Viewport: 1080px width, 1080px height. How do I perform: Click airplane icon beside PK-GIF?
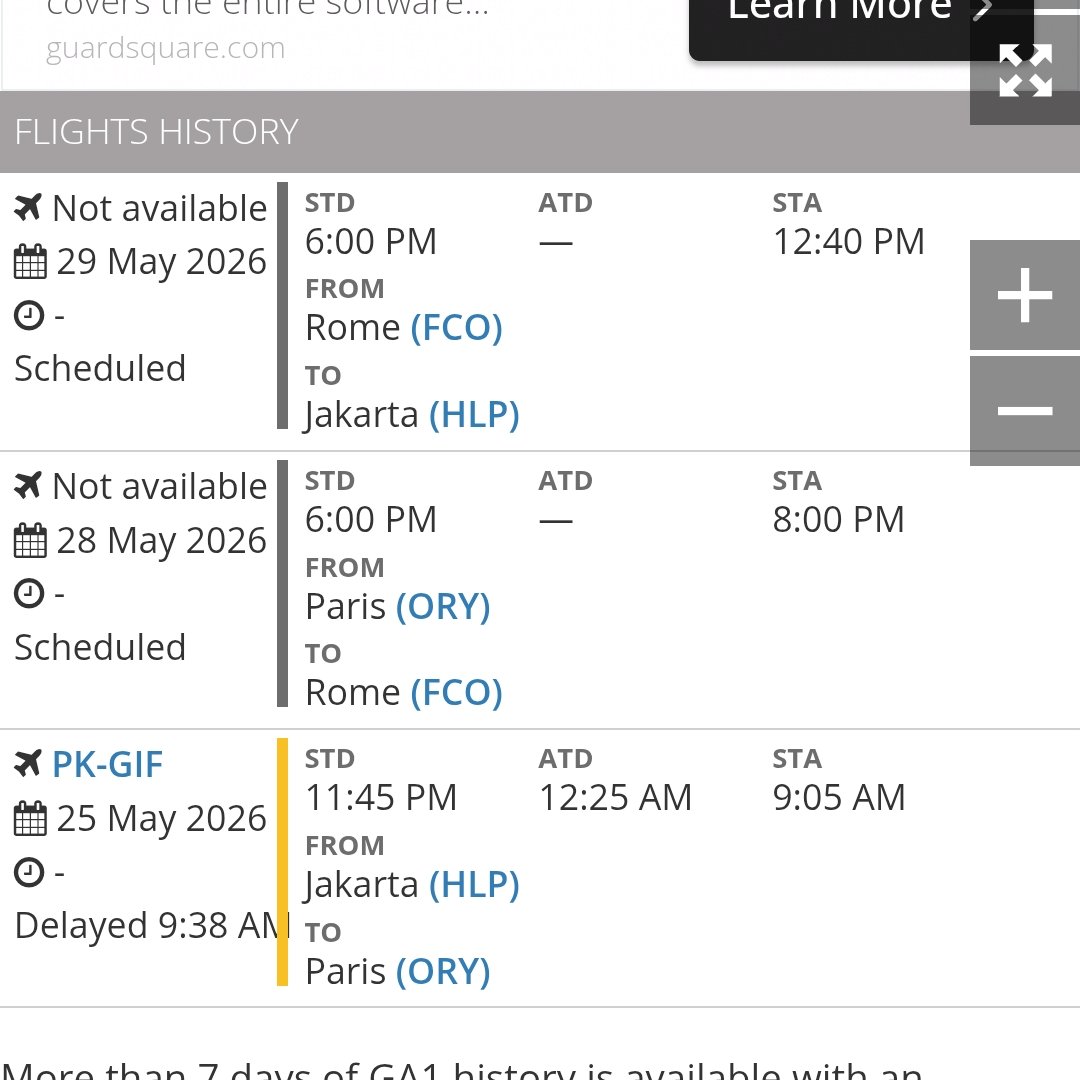(28, 764)
